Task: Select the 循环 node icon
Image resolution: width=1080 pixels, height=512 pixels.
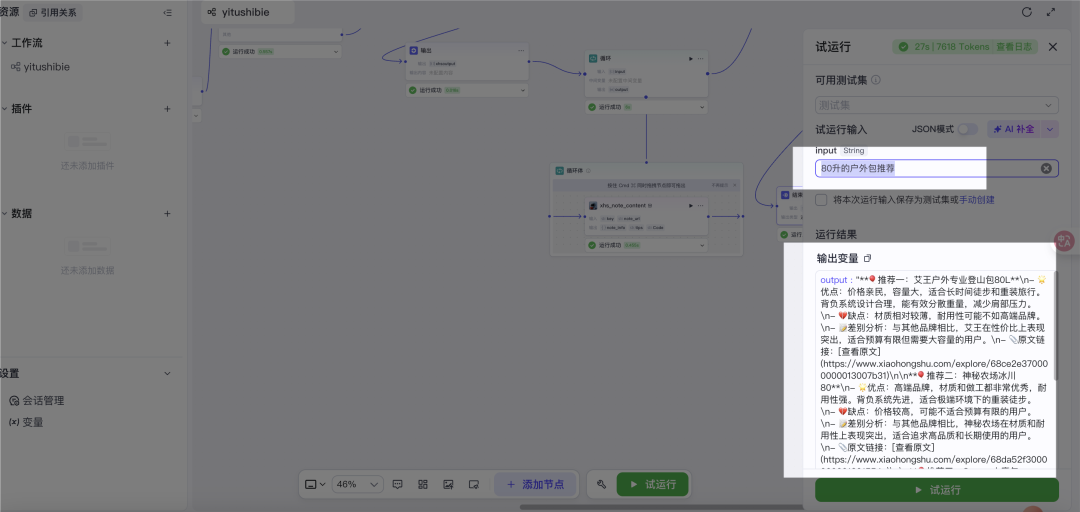Action: coord(593,59)
